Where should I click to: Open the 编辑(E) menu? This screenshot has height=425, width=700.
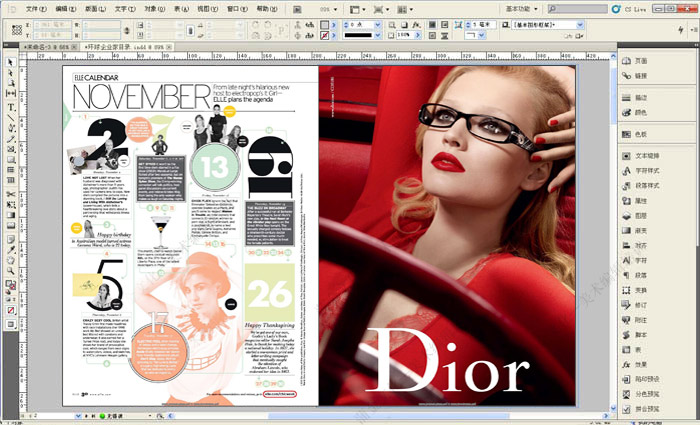(66, 9)
